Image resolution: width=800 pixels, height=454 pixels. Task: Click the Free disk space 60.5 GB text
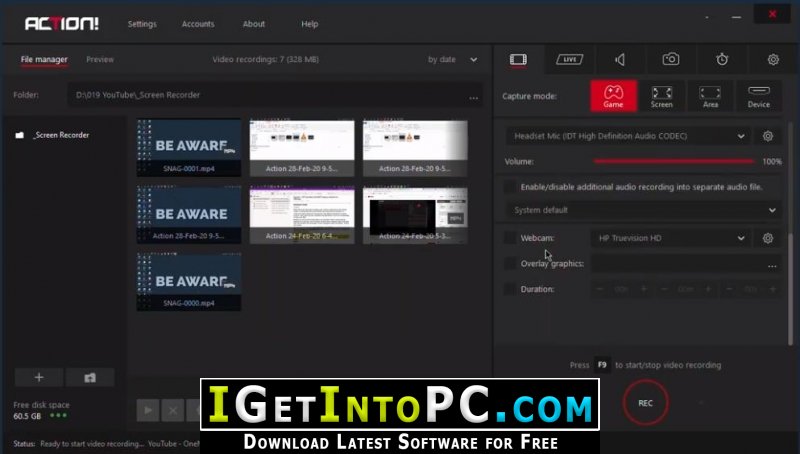click(41, 410)
